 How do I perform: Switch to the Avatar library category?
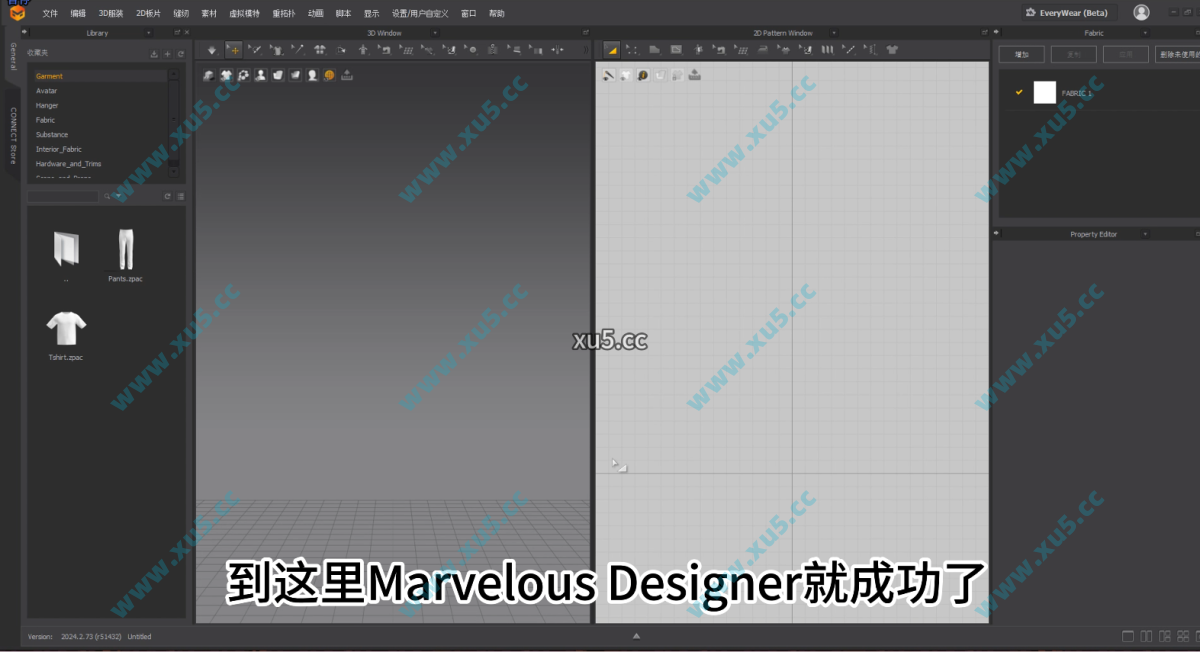tap(49, 90)
